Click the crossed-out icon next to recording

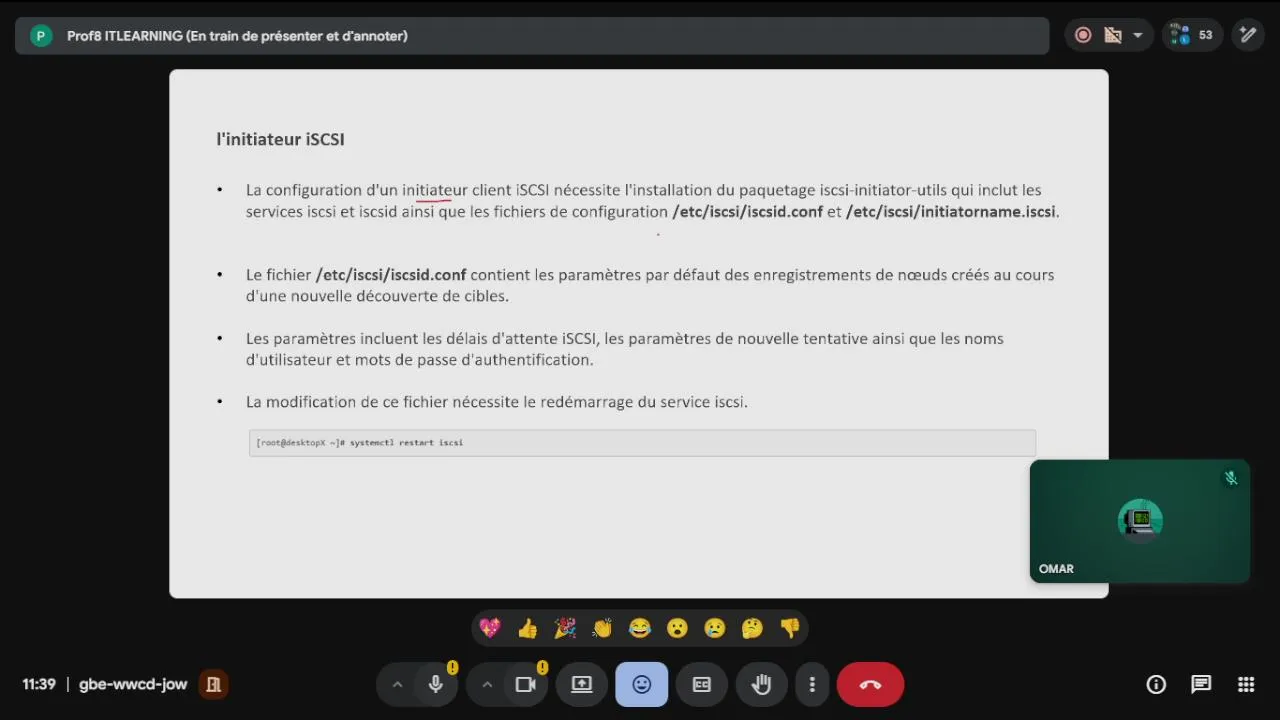[x=1113, y=35]
